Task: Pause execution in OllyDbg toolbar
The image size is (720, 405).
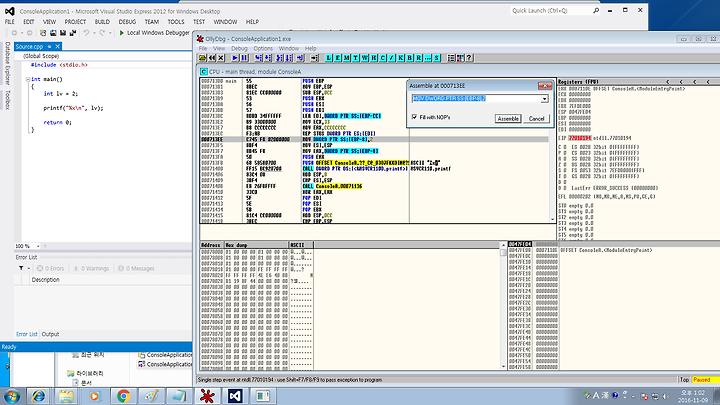Action: click(x=244, y=58)
